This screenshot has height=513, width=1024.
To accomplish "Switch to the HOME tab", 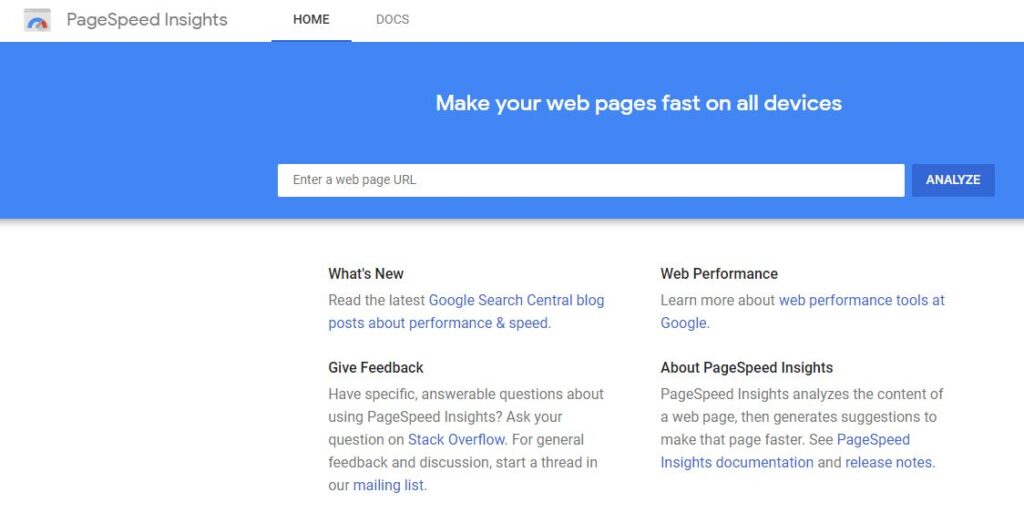I will tap(311, 20).
